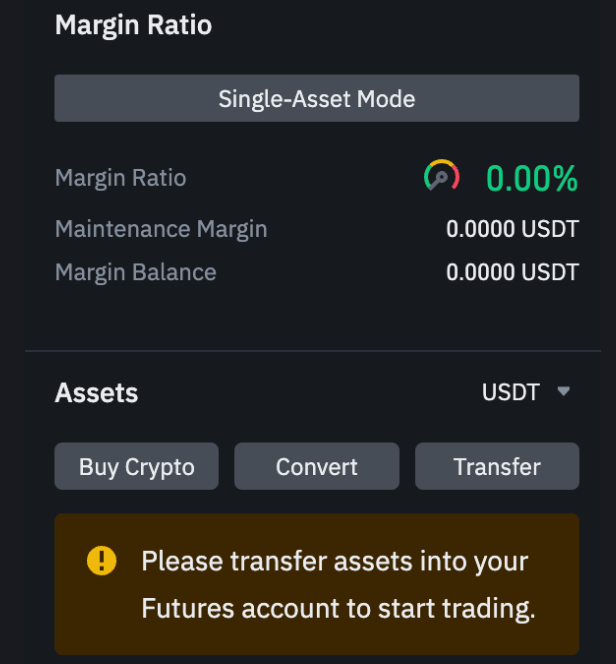Click the brown futures account warning banner
Screen dimensions: 616x664
(317, 584)
